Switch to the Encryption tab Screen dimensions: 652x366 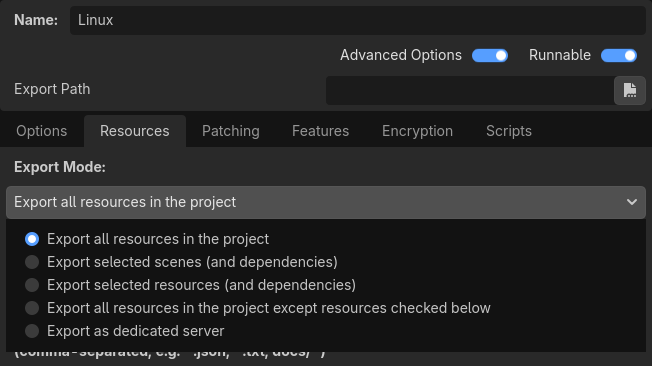point(417,131)
